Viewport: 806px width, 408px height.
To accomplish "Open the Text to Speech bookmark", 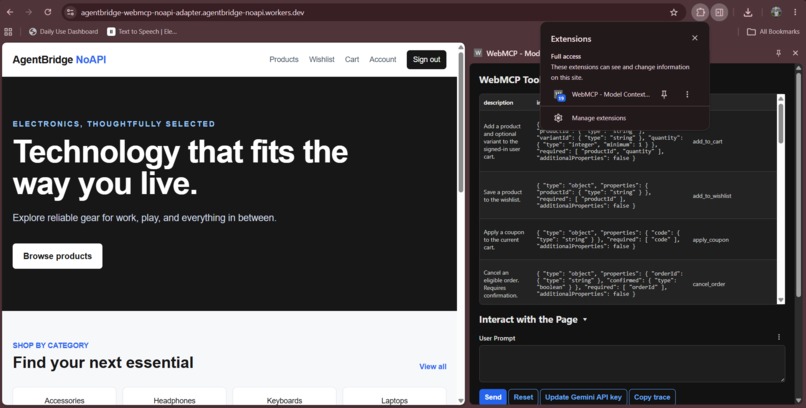I will 142,32.
